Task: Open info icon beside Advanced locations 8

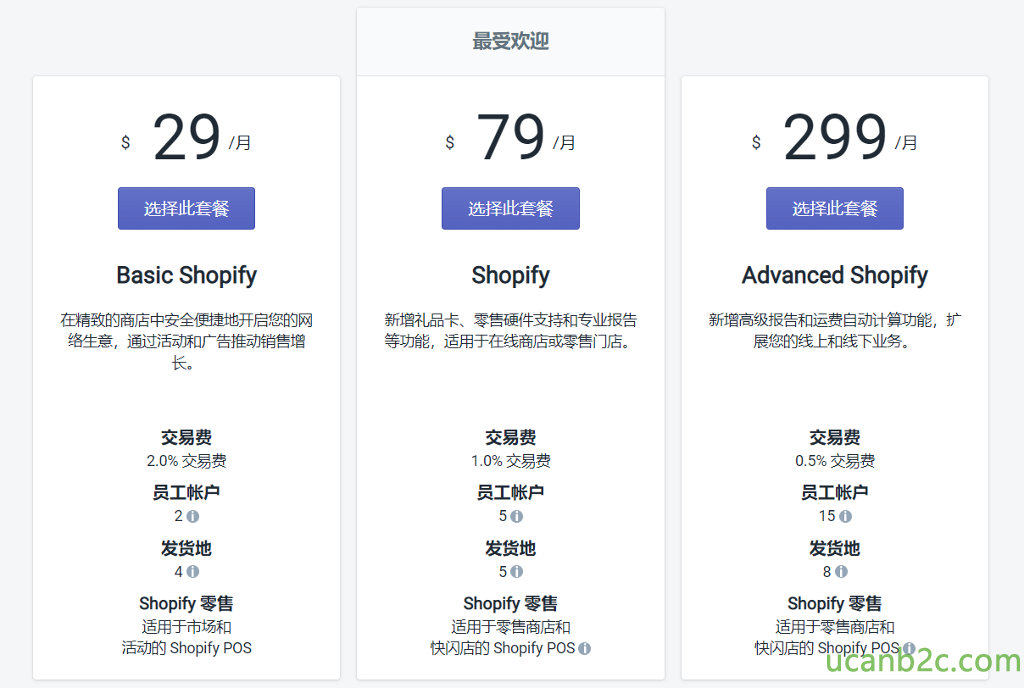Action: point(841,572)
